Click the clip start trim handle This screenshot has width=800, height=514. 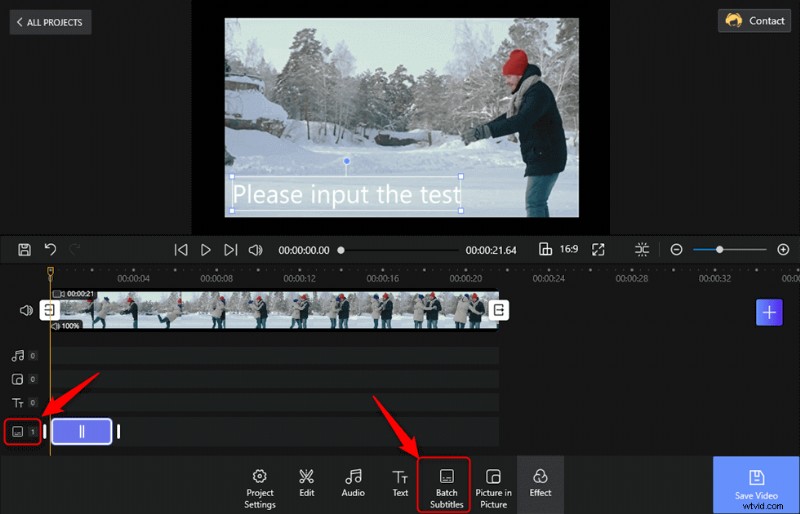(49, 310)
